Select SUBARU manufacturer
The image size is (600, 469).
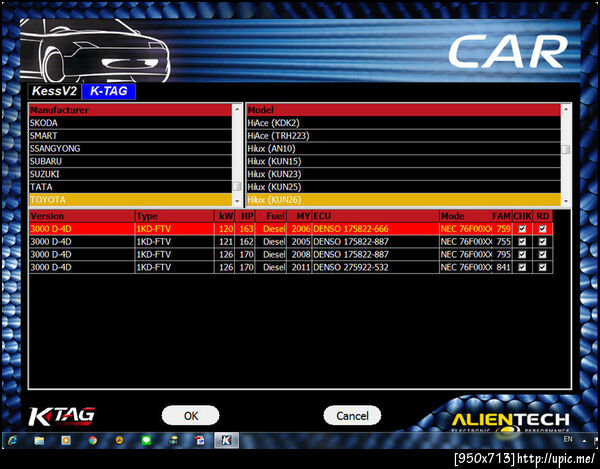tap(130, 161)
